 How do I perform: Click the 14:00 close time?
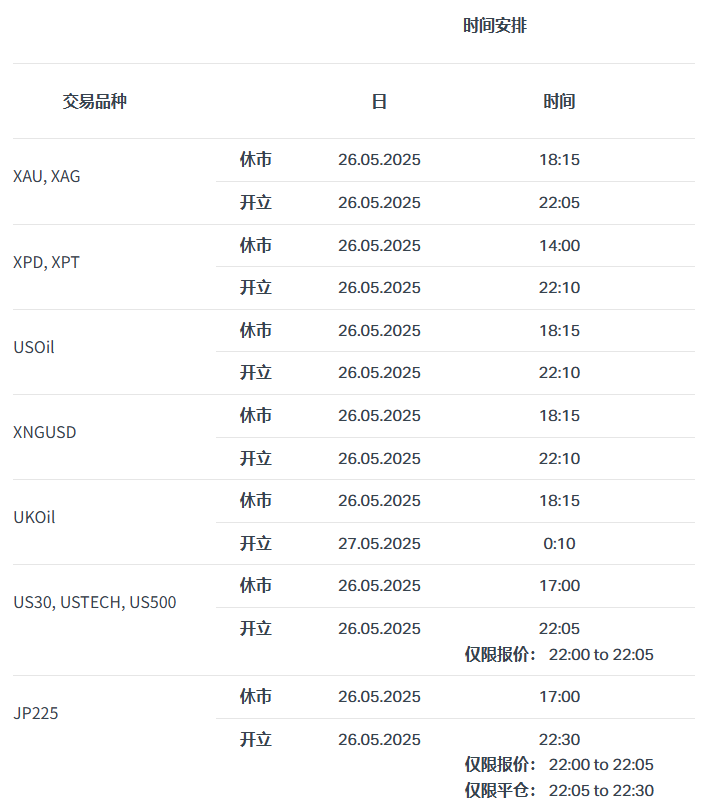tap(559, 245)
